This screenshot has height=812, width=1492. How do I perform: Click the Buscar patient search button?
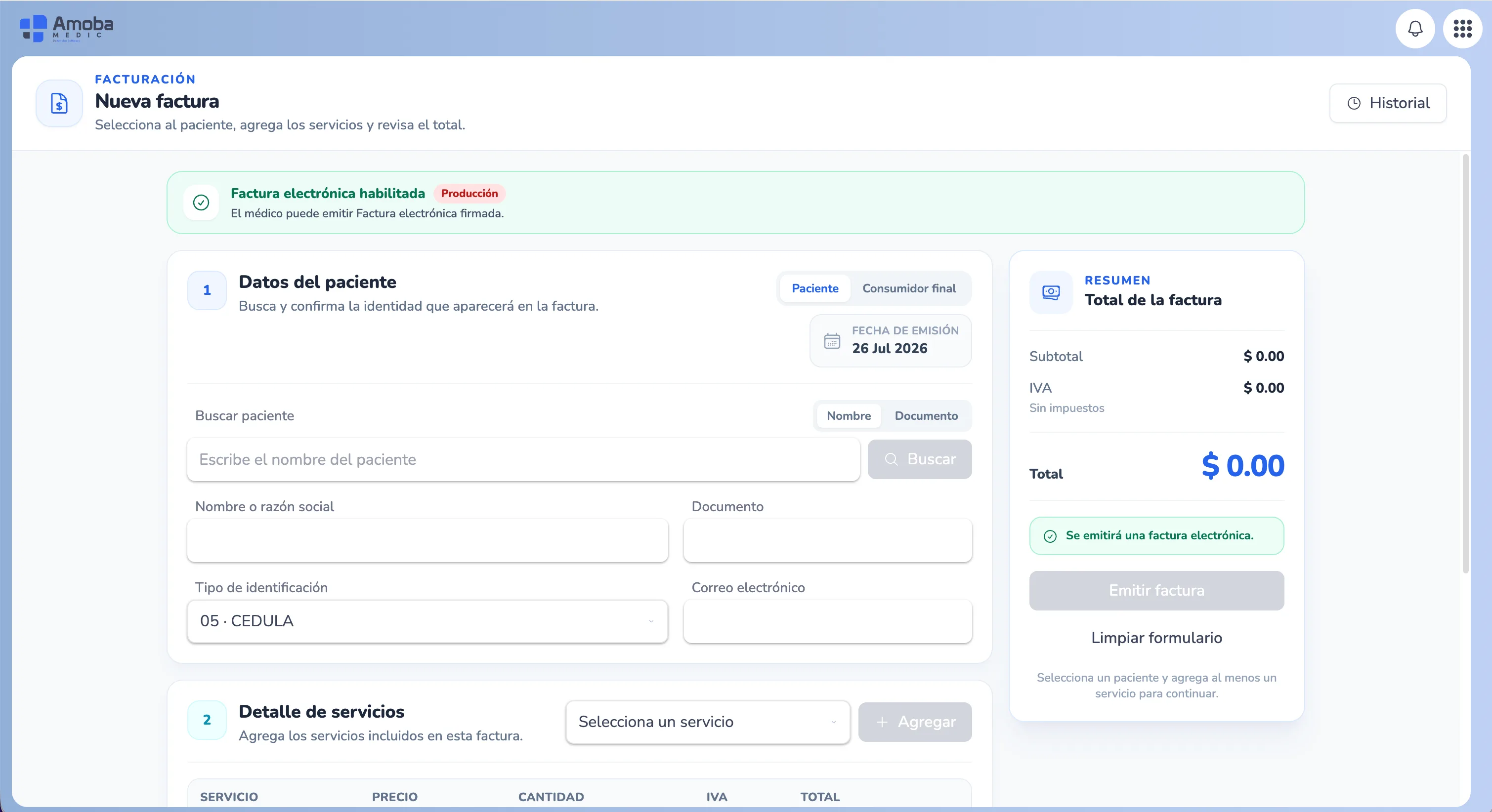click(x=919, y=459)
